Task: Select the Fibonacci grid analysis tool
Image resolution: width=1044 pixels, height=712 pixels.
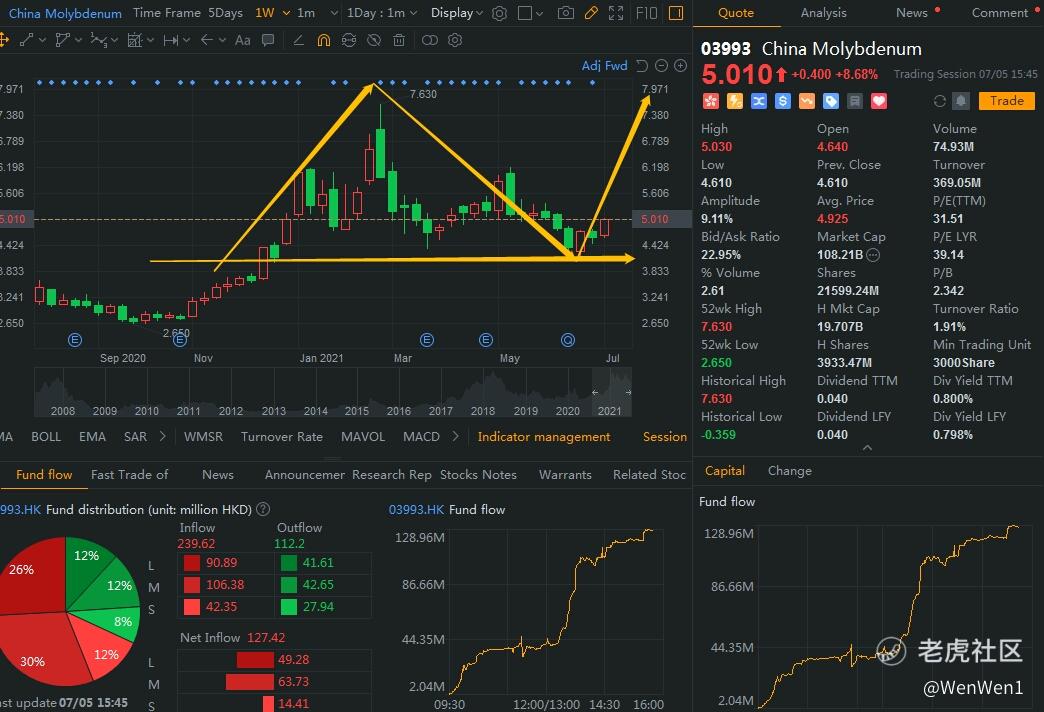Action: [x=134, y=41]
